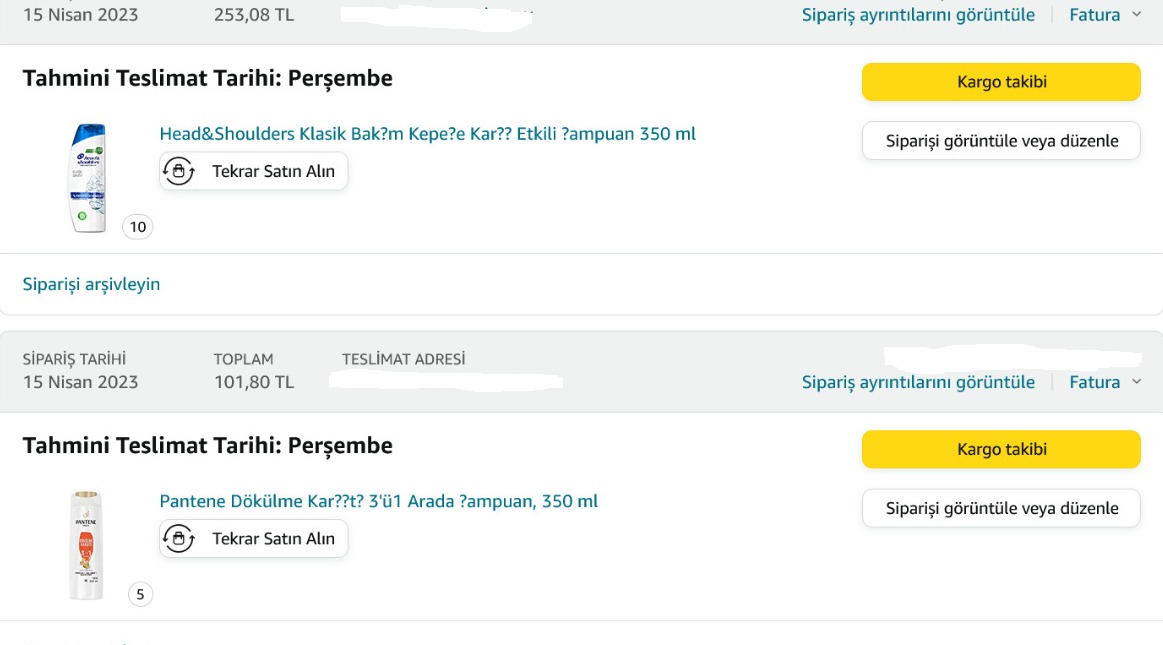1163x645 pixels.
Task: Expand Fatura dropdown for 253,08 TL order
Action: [1105, 15]
